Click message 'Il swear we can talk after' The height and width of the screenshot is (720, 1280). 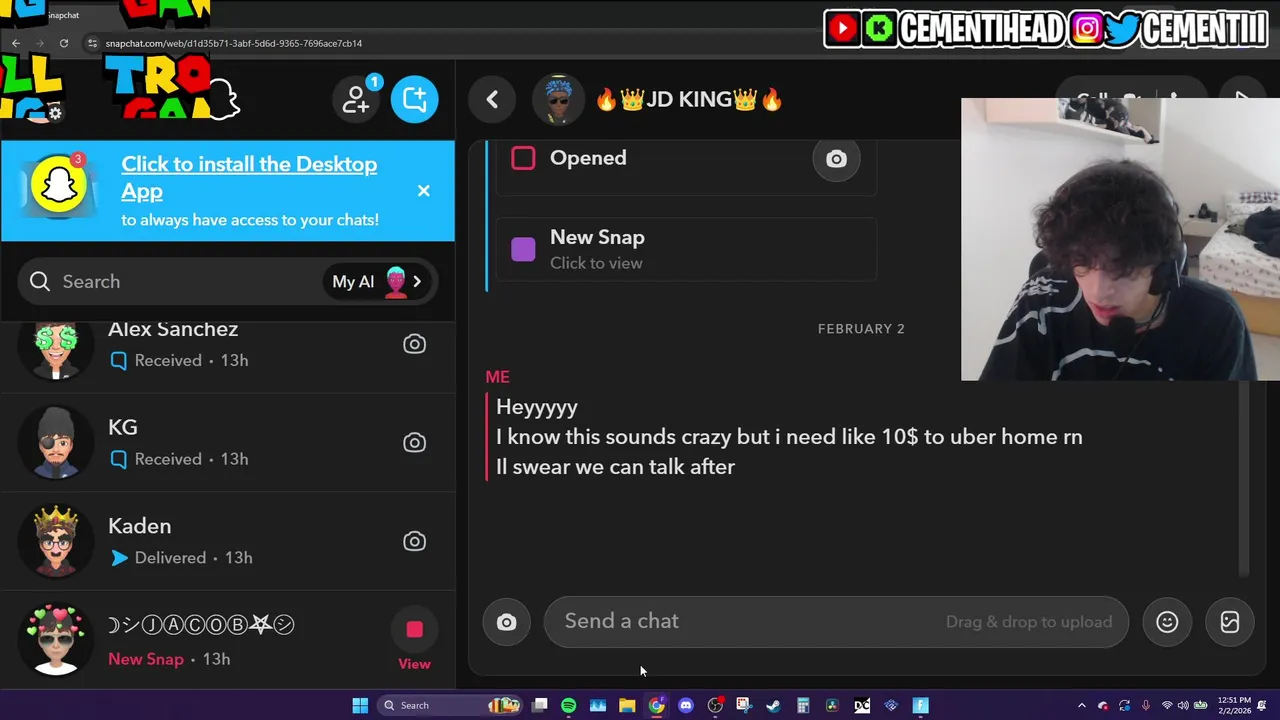(615, 467)
